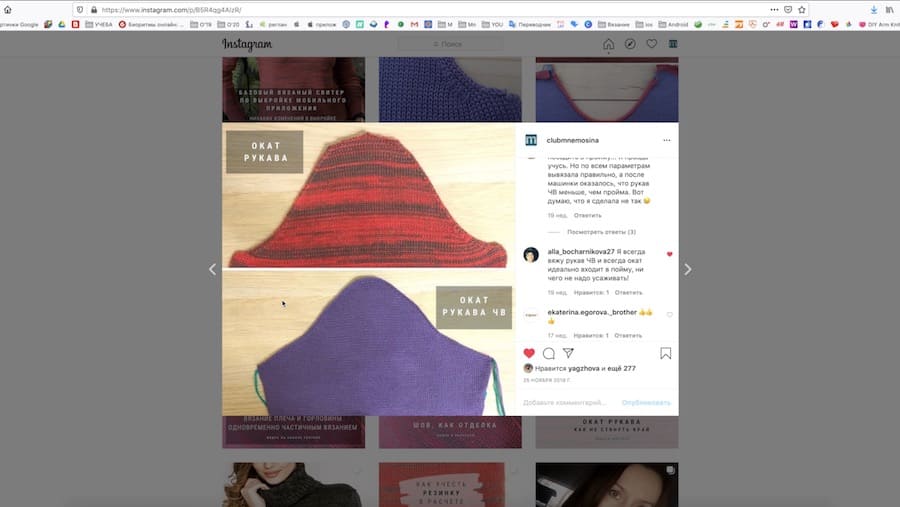Viewport: 900px width, 507px height.
Task: Open the 'Как учесть резинку' thumbnail
Action: (450, 485)
